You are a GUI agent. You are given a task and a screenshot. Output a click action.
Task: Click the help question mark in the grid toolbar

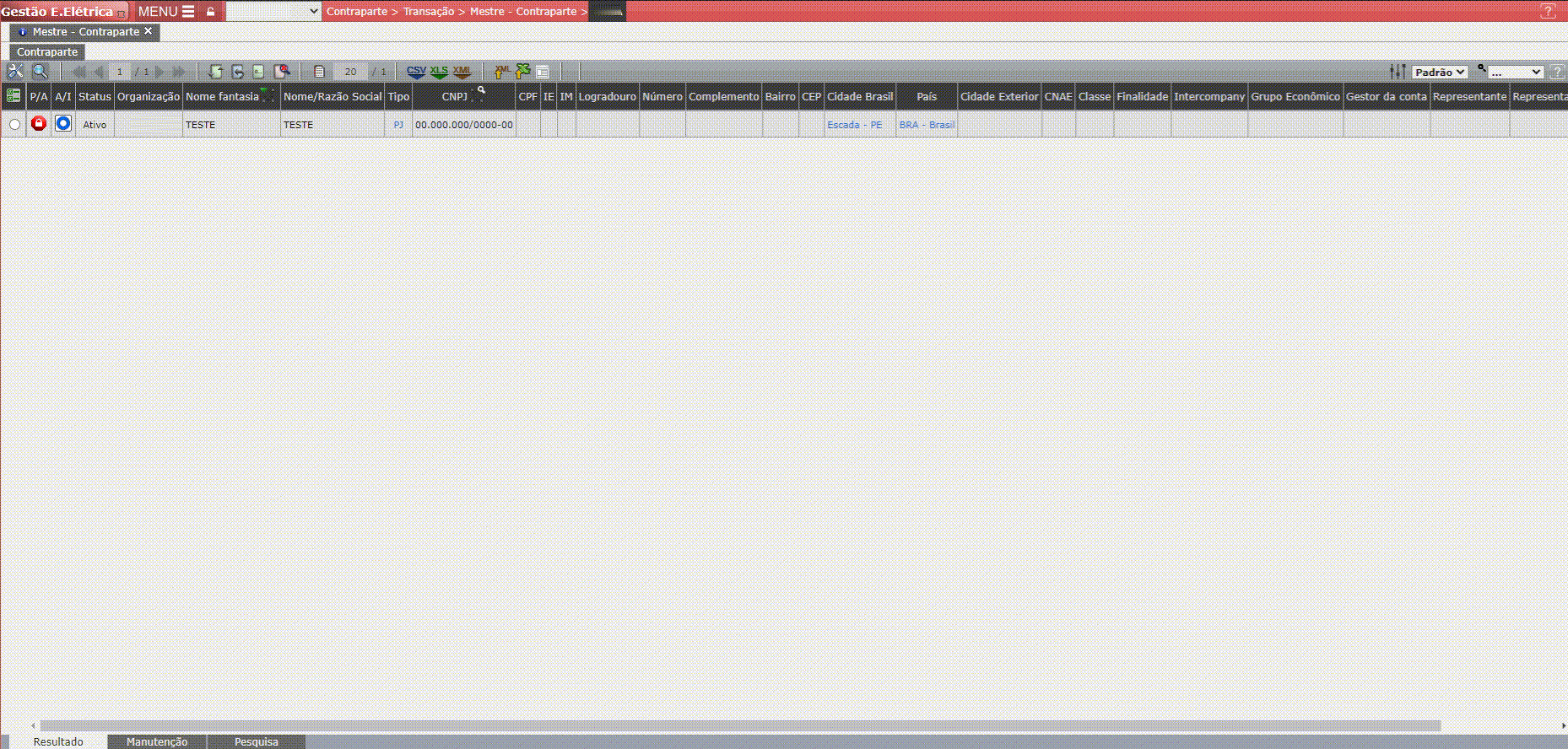(x=1557, y=72)
